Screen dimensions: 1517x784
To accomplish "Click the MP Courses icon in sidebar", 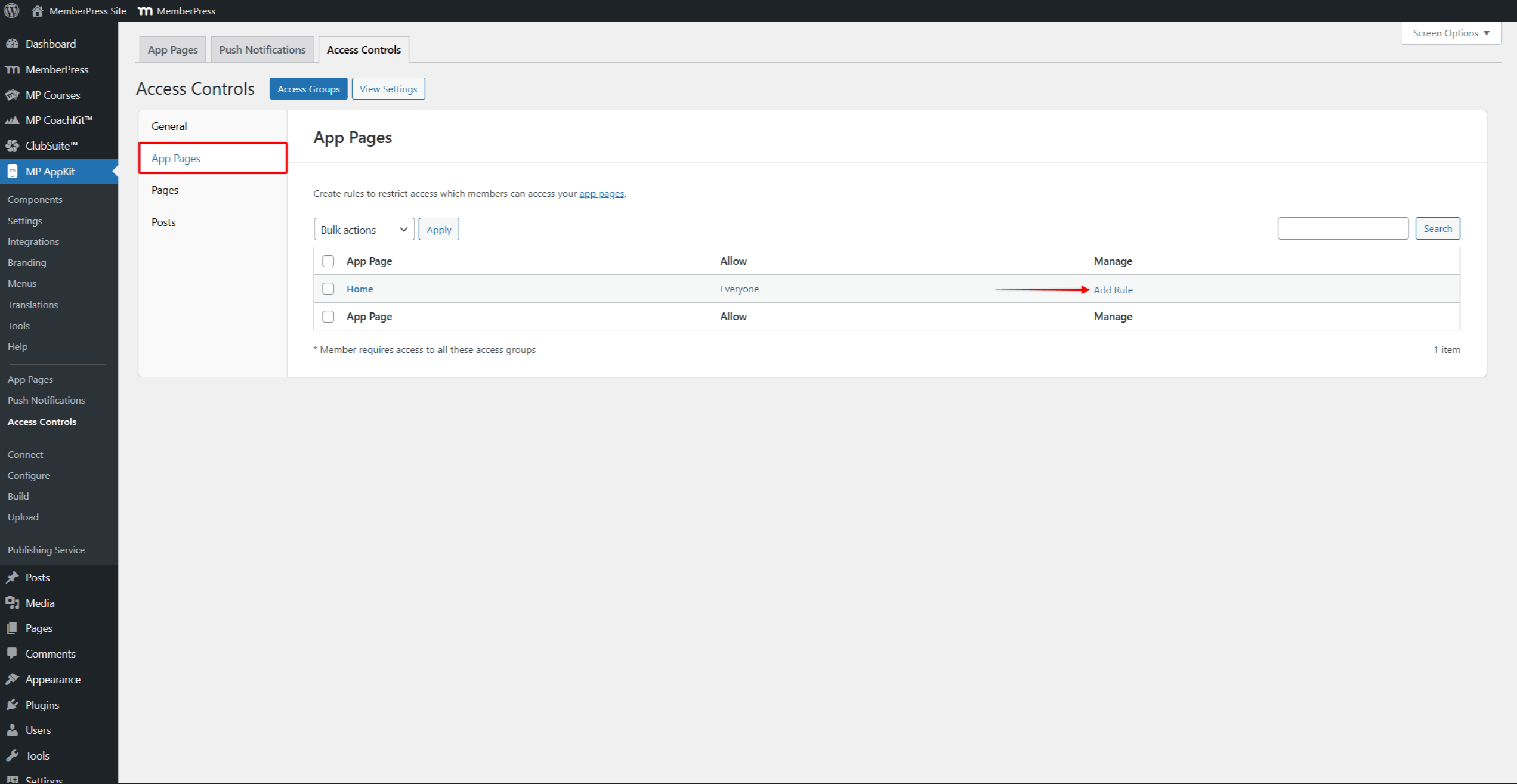I will (12, 95).
